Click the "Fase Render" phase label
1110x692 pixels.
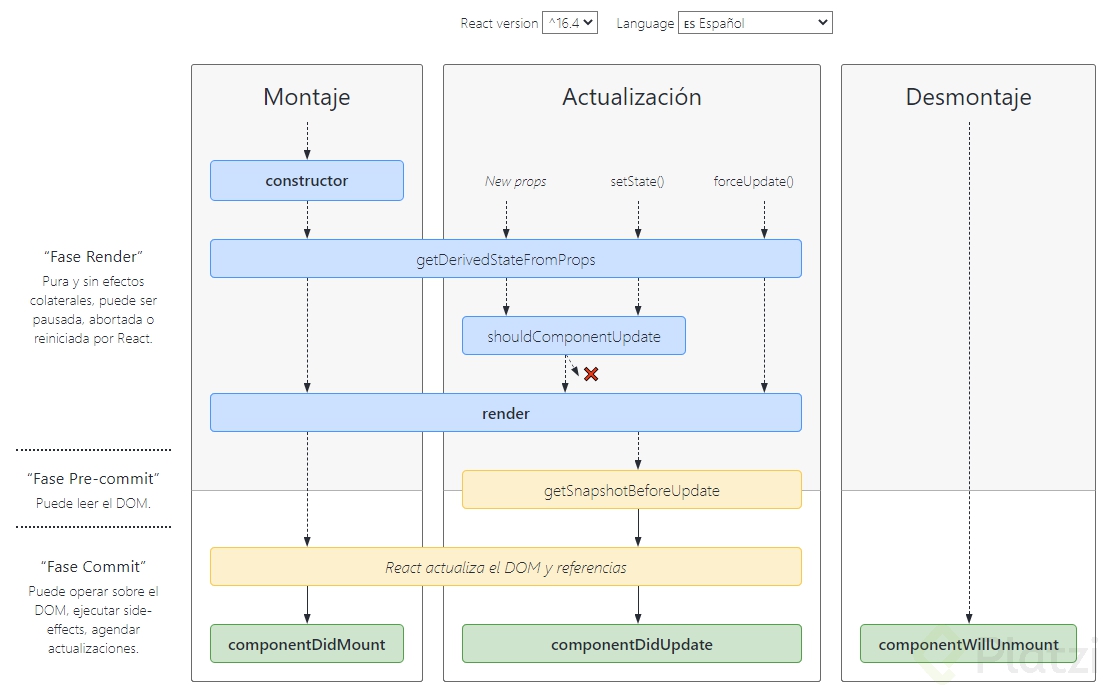click(x=93, y=256)
